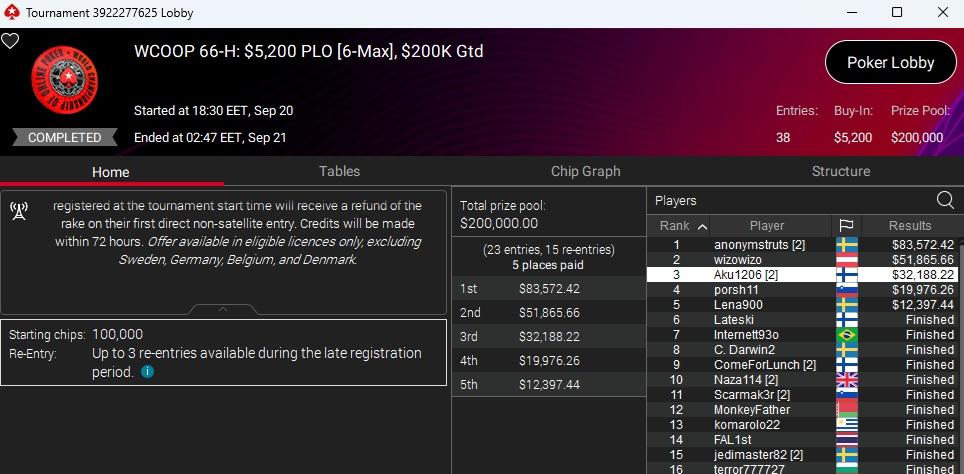Toggle Rank column sort order

[x=683, y=226]
